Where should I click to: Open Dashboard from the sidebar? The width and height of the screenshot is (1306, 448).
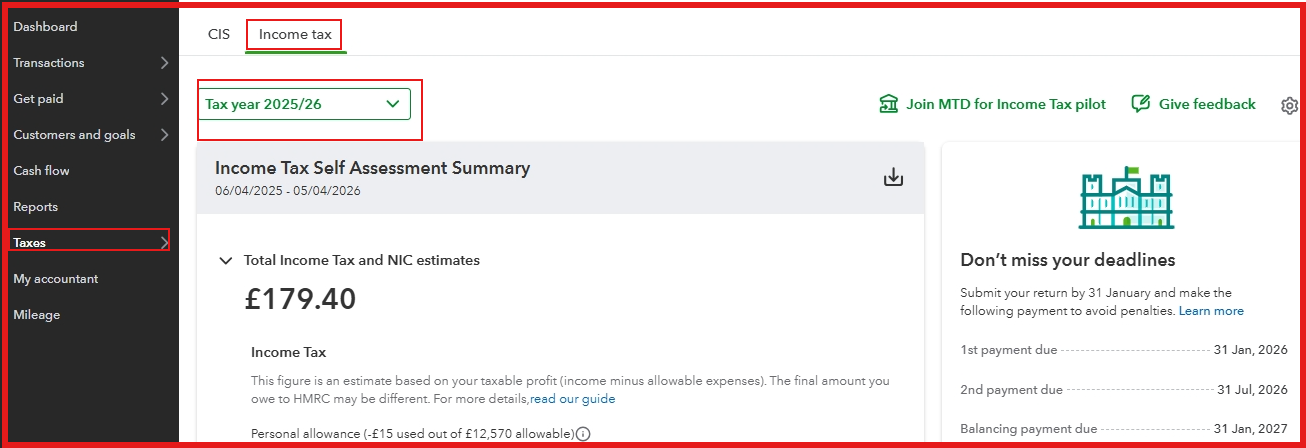point(45,27)
